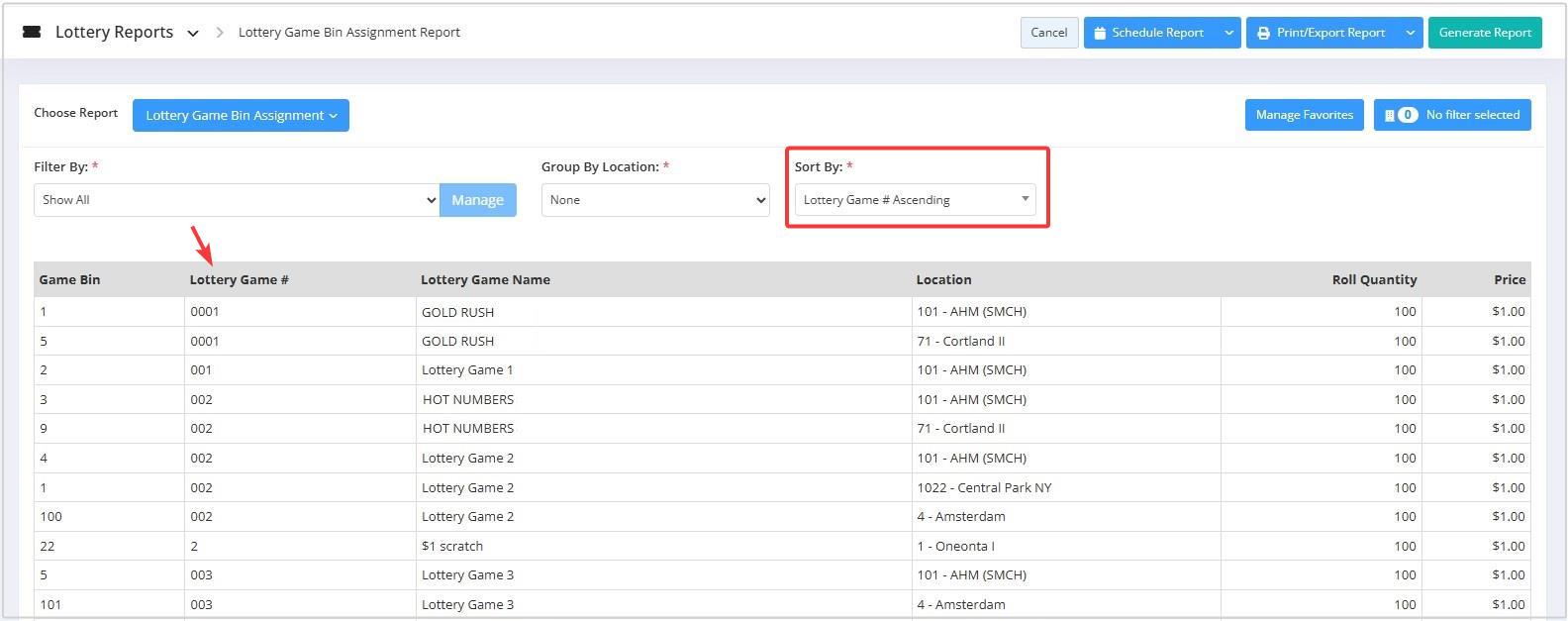Open the Schedule Report dropdown arrow
This screenshot has width=1568, height=621.
tap(1228, 33)
